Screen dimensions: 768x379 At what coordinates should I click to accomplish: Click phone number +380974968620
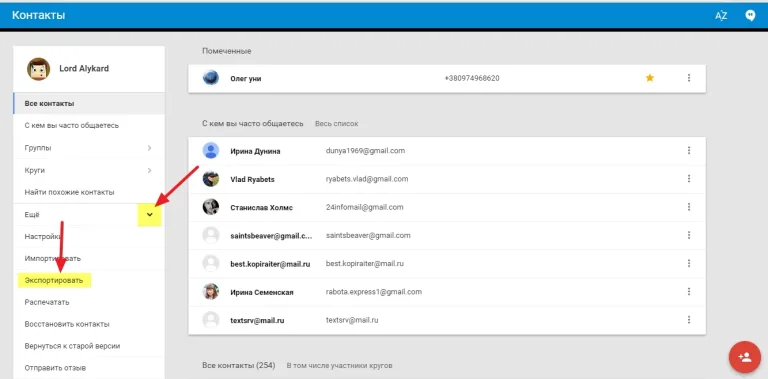pyautogui.click(x=472, y=78)
